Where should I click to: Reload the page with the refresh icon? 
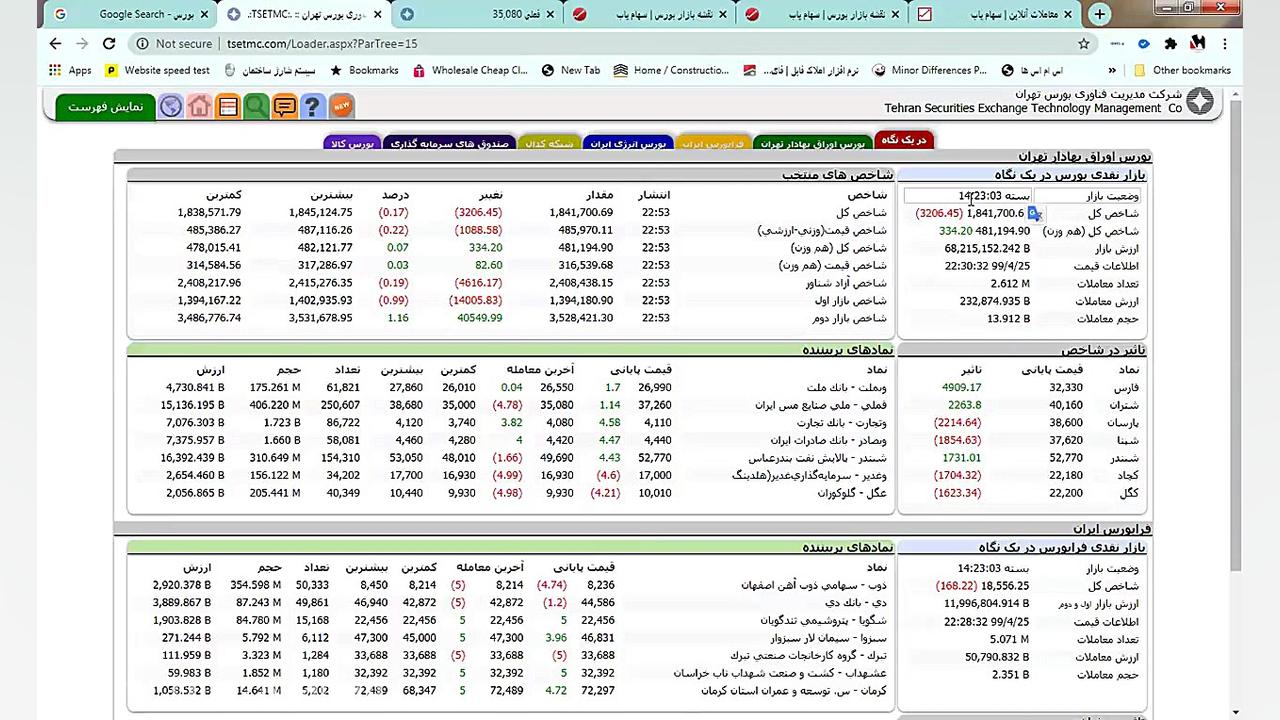point(109,43)
